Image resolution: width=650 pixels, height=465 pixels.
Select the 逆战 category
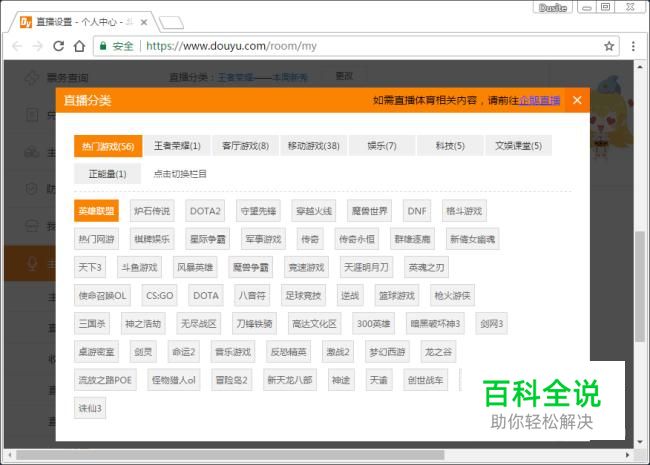pyautogui.click(x=350, y=295)
